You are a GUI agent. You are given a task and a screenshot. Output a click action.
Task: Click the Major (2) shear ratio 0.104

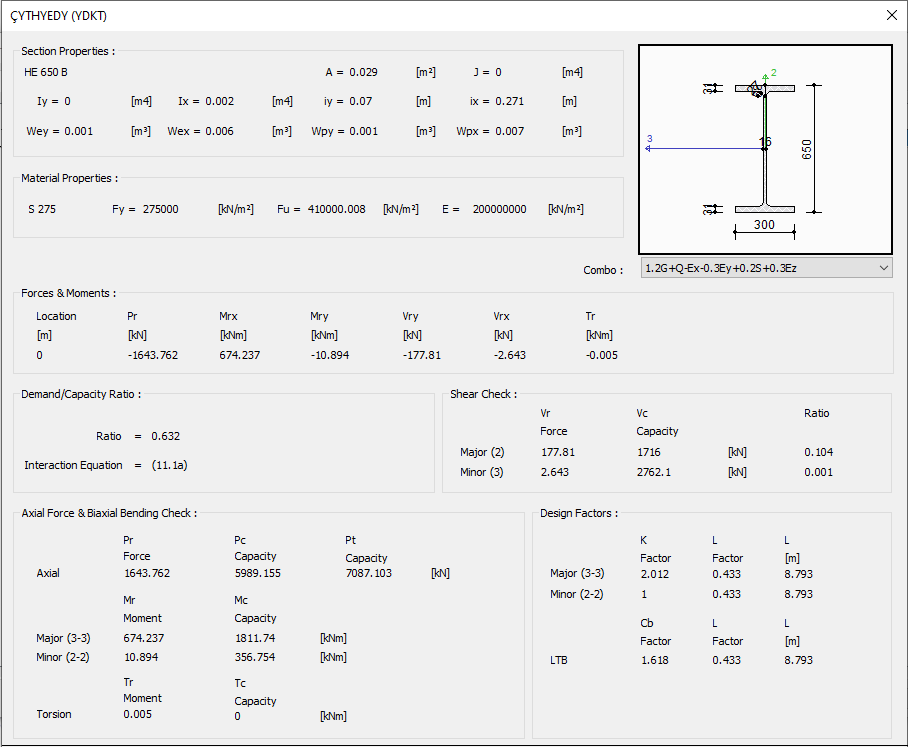(x=818, y=452)
